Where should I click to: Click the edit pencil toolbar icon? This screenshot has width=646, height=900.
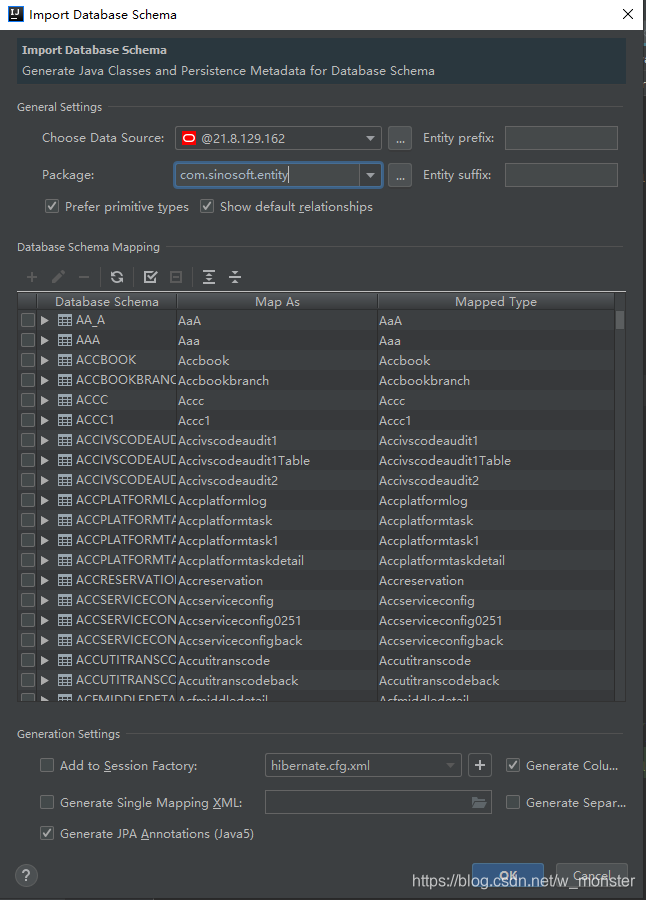point(58,277)
